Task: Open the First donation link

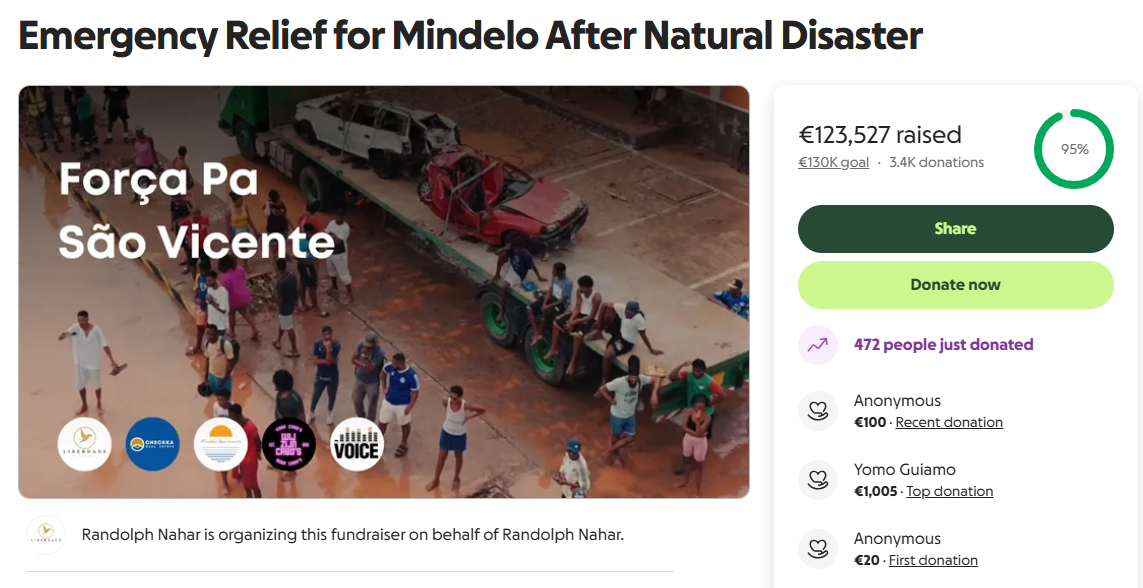Action: tap(935, 560)
